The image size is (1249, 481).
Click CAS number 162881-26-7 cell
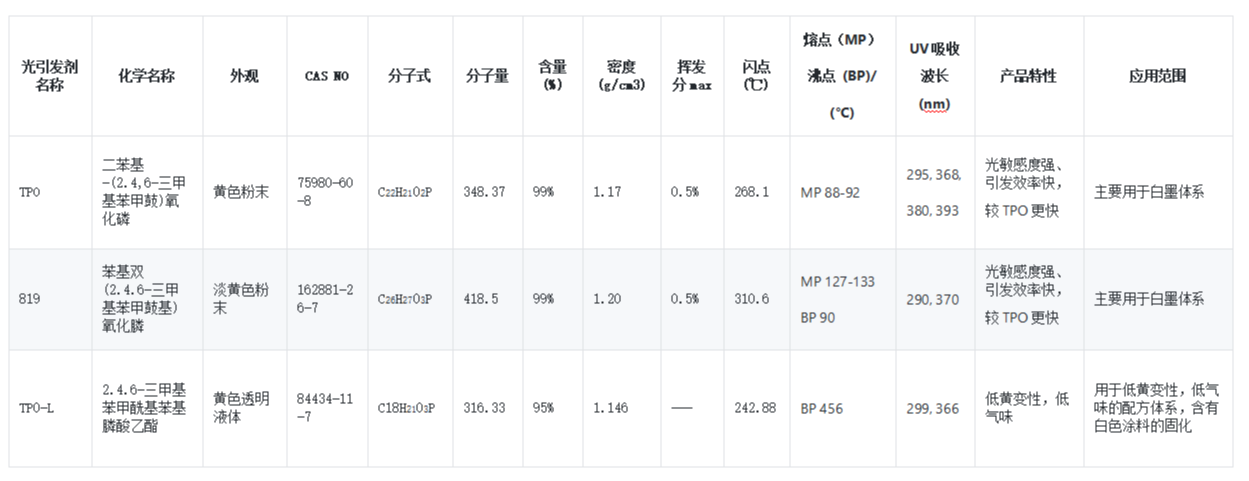click(x=327, y=299)
